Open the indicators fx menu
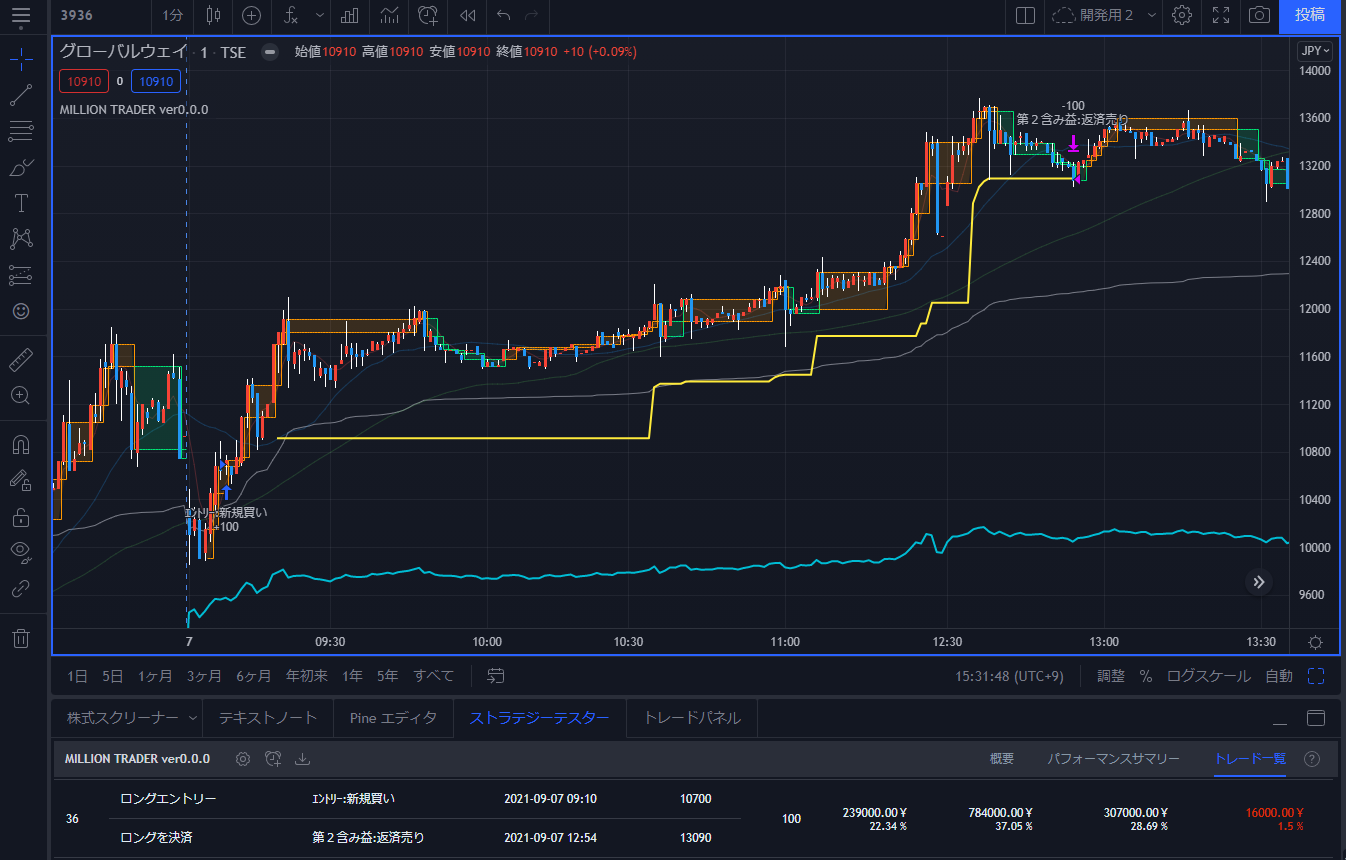Viewport: 1346px width, 860px height. pyautogui.click(x=291, y=15)
